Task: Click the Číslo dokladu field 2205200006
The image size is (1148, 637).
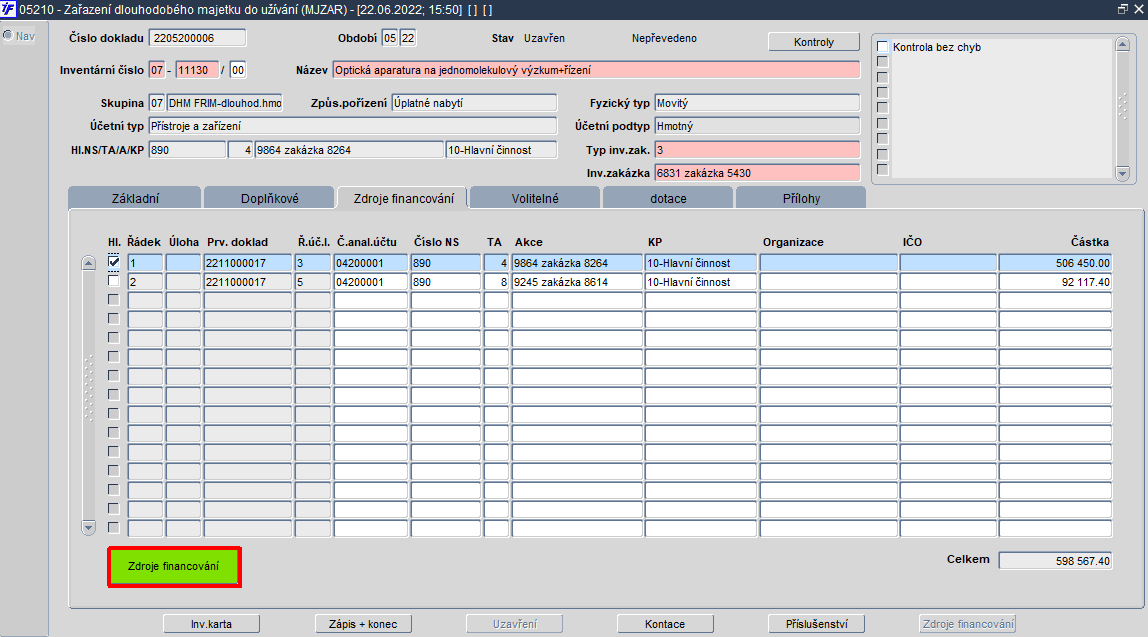Action: pos(198,38)
